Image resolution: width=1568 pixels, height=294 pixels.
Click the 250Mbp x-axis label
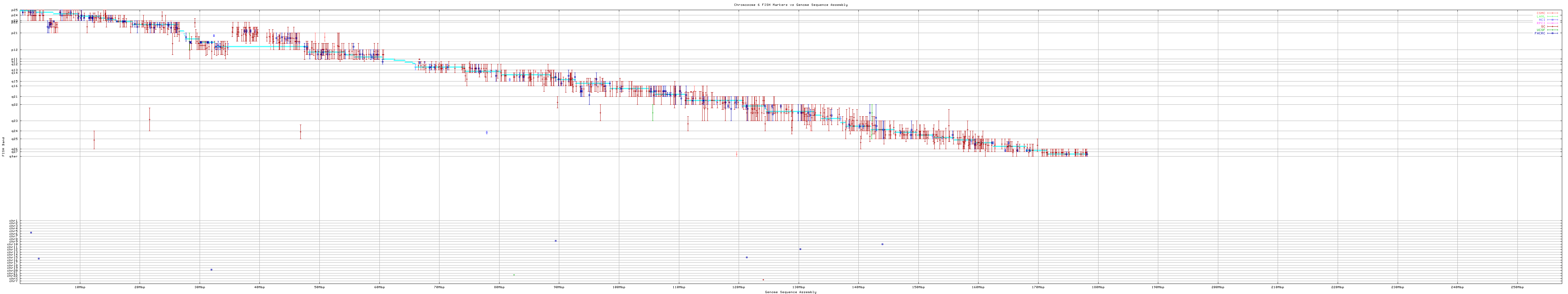click(x=1517, y=287)
